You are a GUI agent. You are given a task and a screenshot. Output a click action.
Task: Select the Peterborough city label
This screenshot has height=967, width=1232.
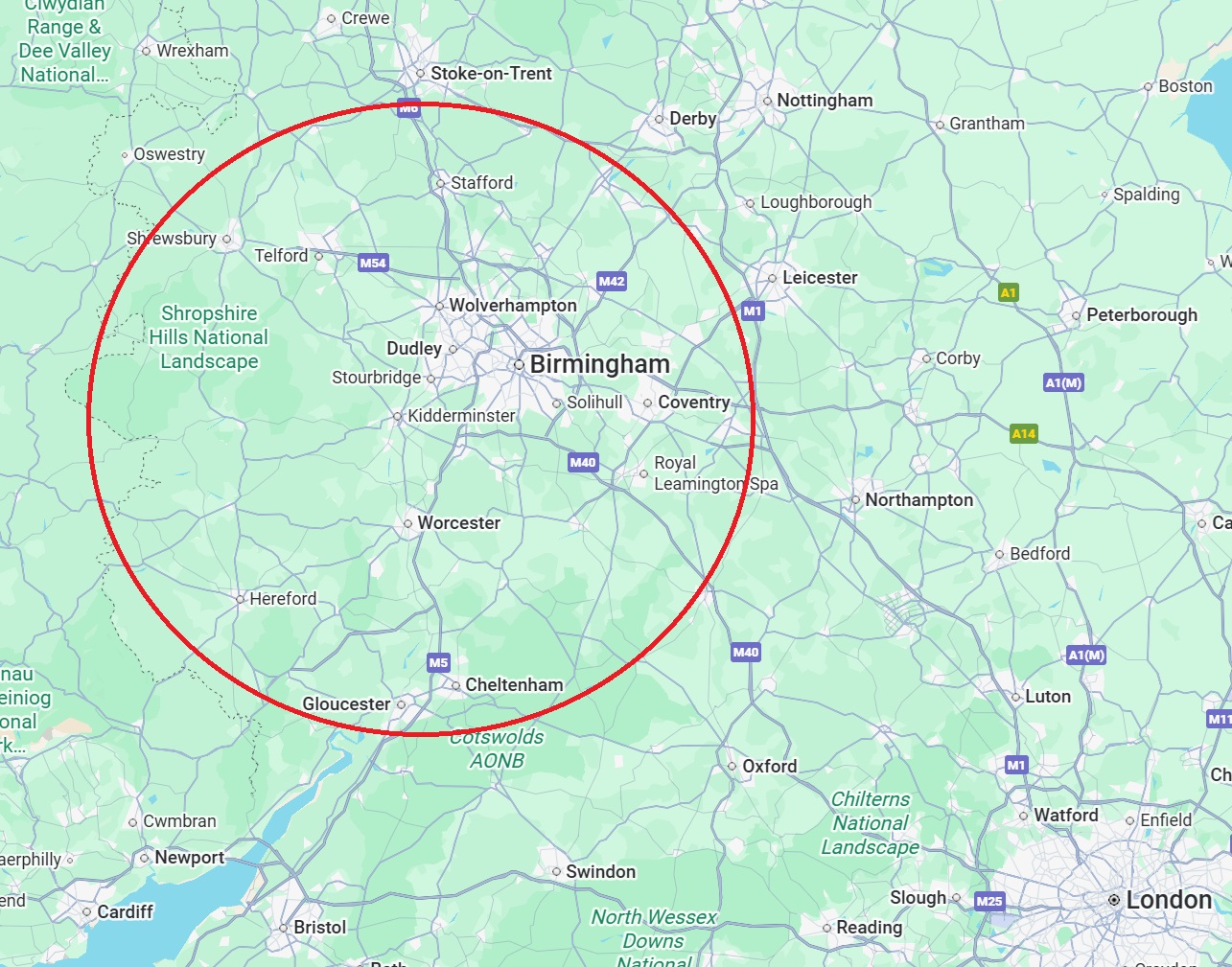pos(1142,315)
